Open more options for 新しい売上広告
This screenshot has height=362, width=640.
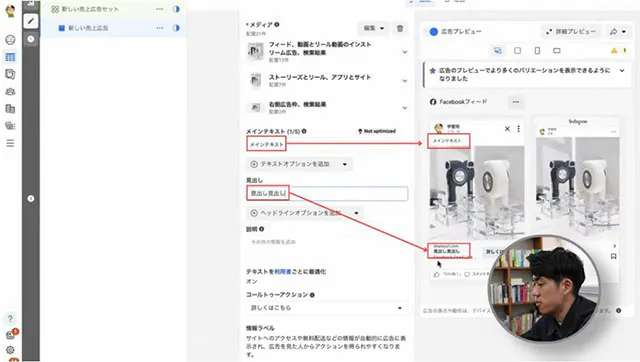[x=160, y=28]
